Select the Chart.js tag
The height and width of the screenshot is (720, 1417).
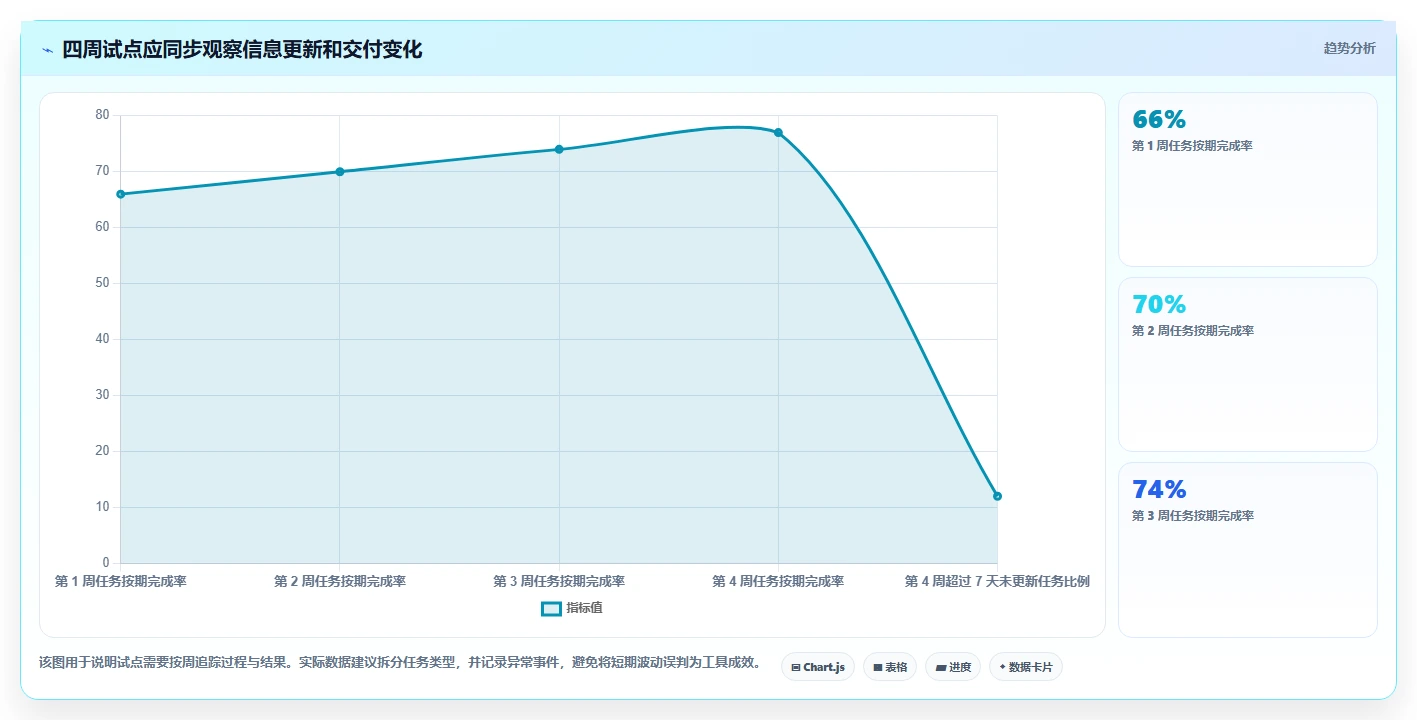(x=817, y=667)
